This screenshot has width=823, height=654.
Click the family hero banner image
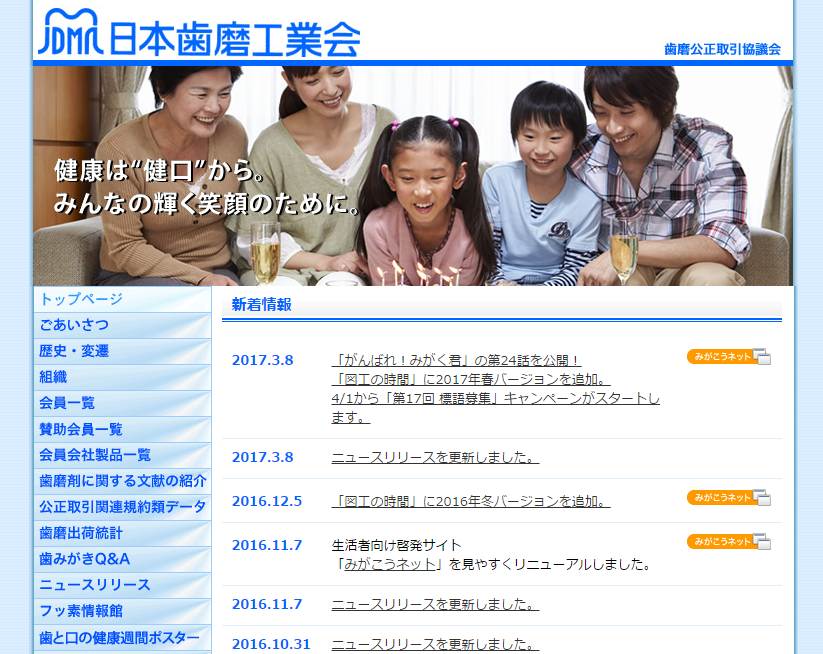(412, 175)
